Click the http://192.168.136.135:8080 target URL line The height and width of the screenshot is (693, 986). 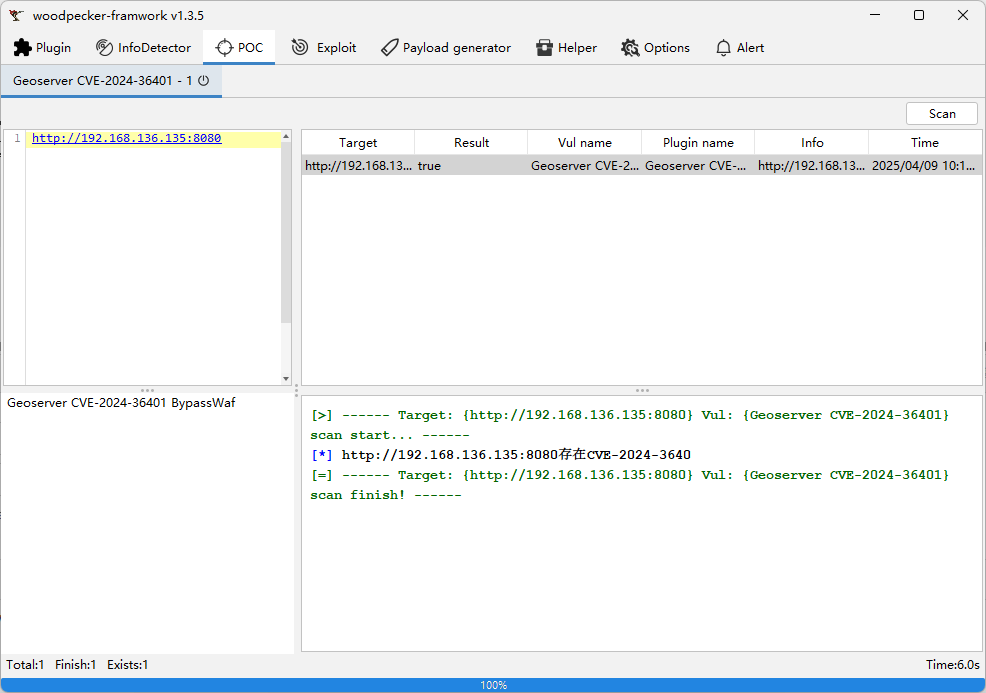pyautogui.click(x=126, y=139)
